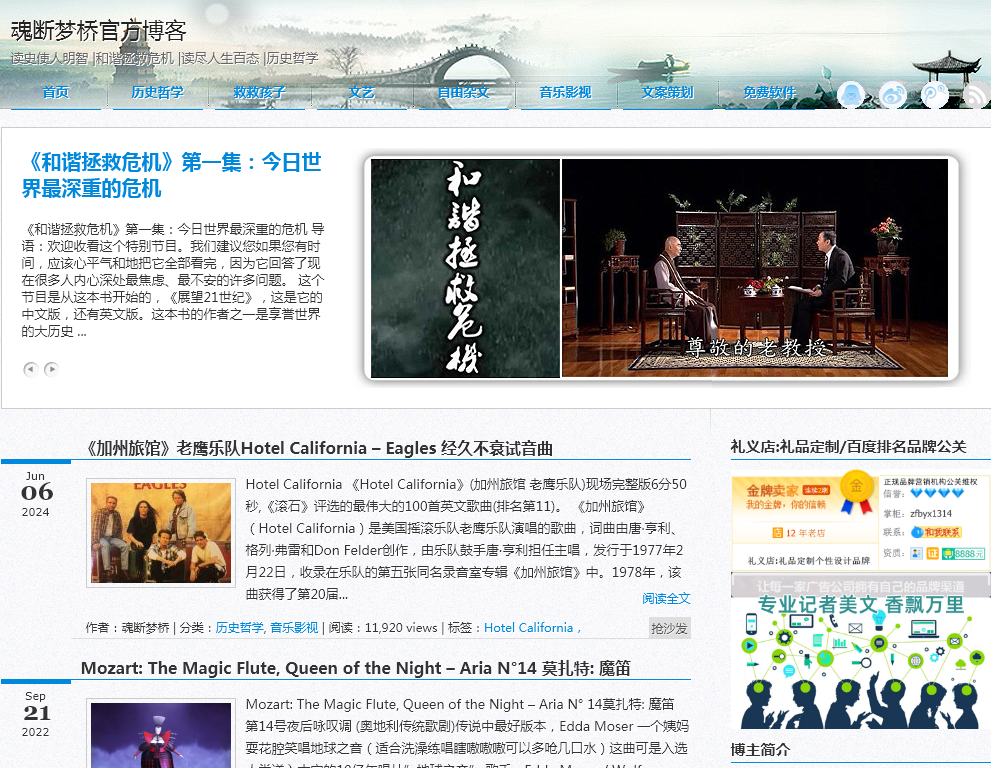Image resolution: width=991 pixels, height=768 pixels.
Task: Click the 和我联系 contact button in shop ad
Action: click(x=937, y=532)
